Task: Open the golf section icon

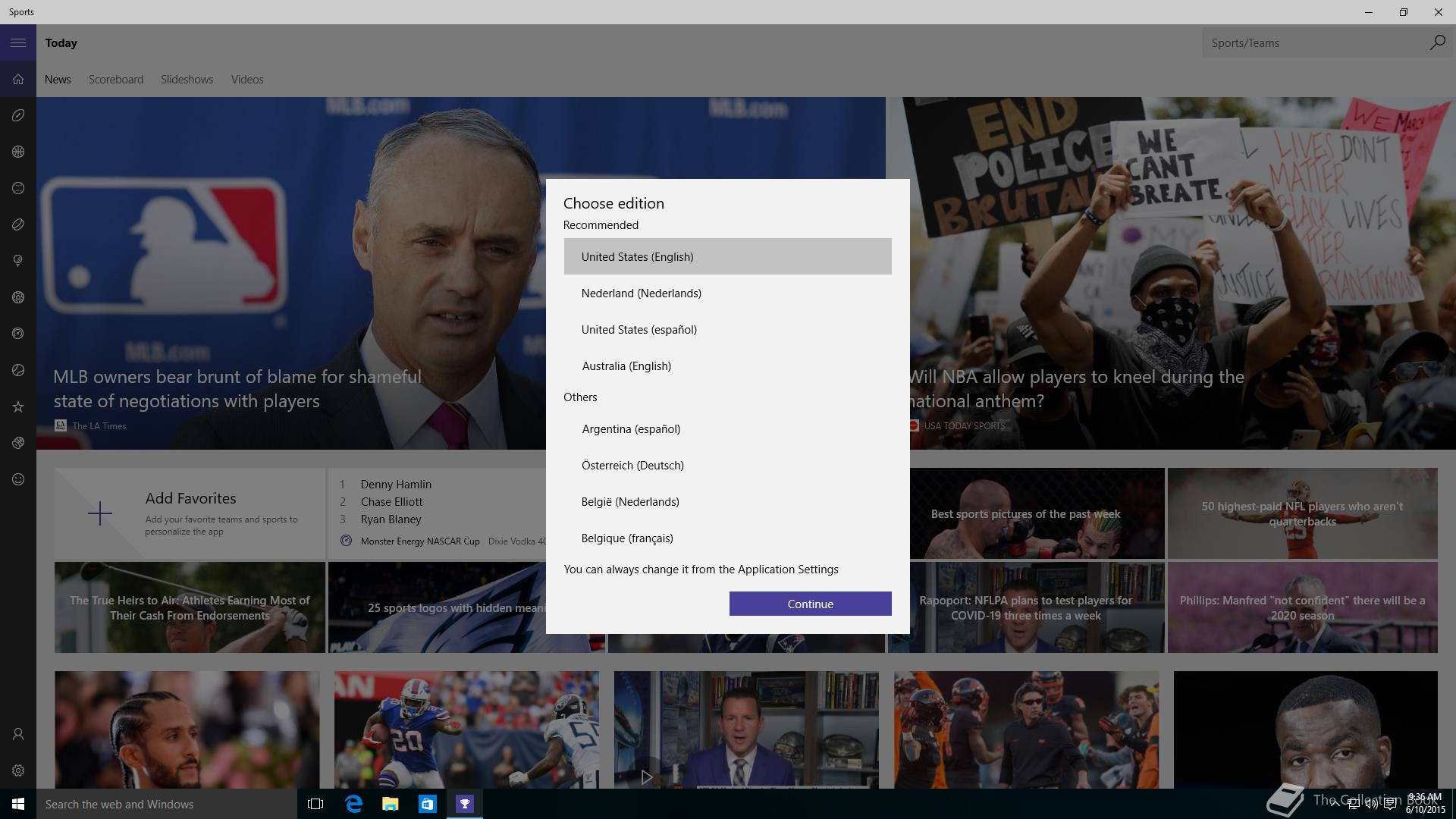Action: [x=18, y=261]
